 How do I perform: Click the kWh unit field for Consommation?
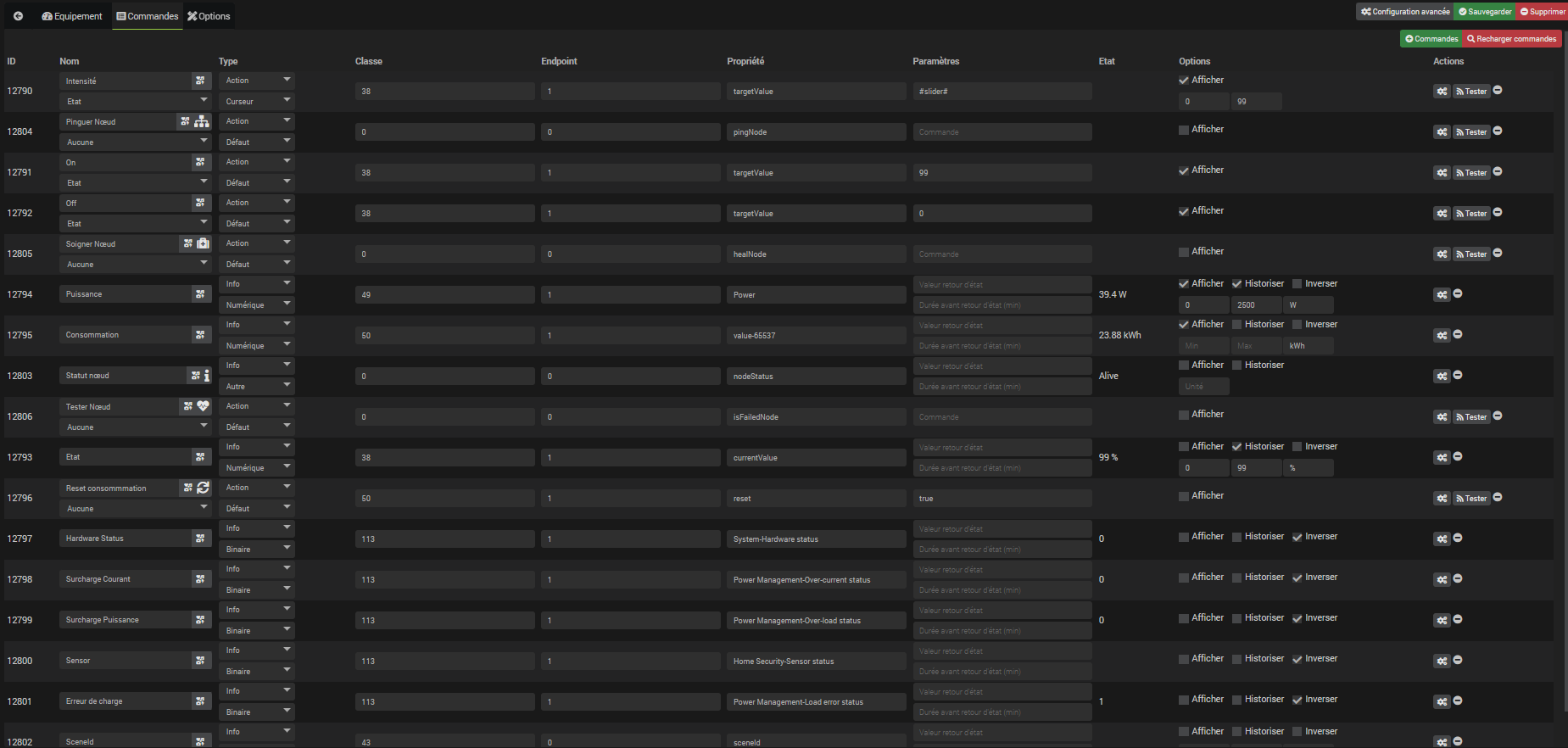[x=1308, y=345]
